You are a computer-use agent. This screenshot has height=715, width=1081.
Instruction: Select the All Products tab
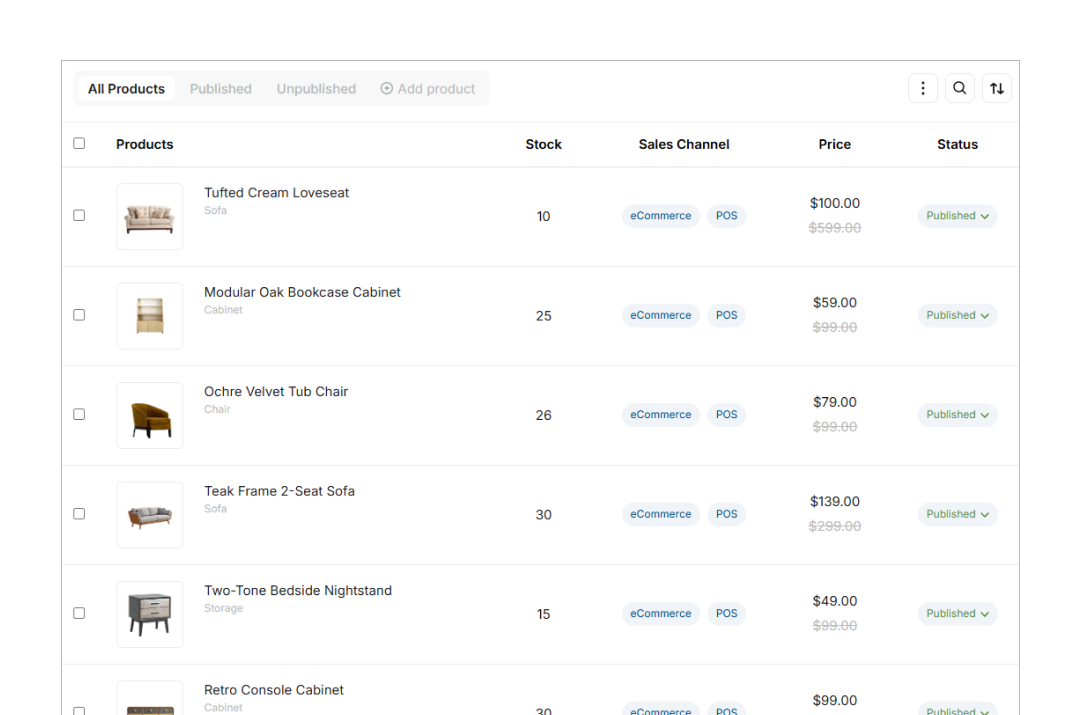126,89
